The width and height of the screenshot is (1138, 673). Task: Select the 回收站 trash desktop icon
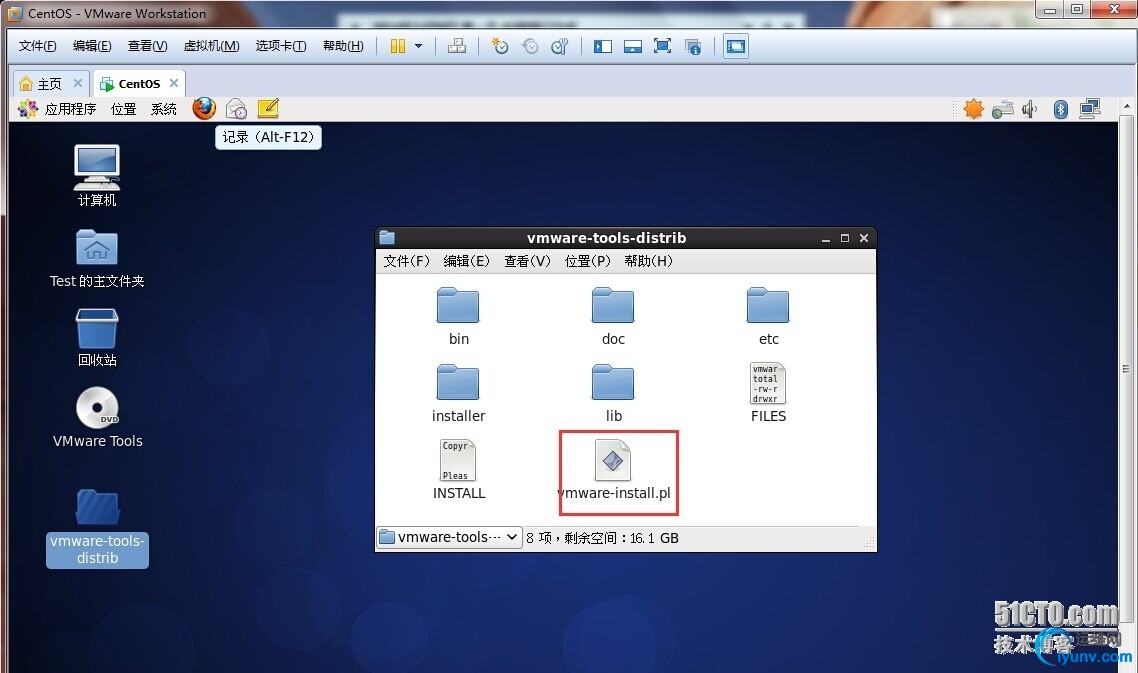(97, 338)
